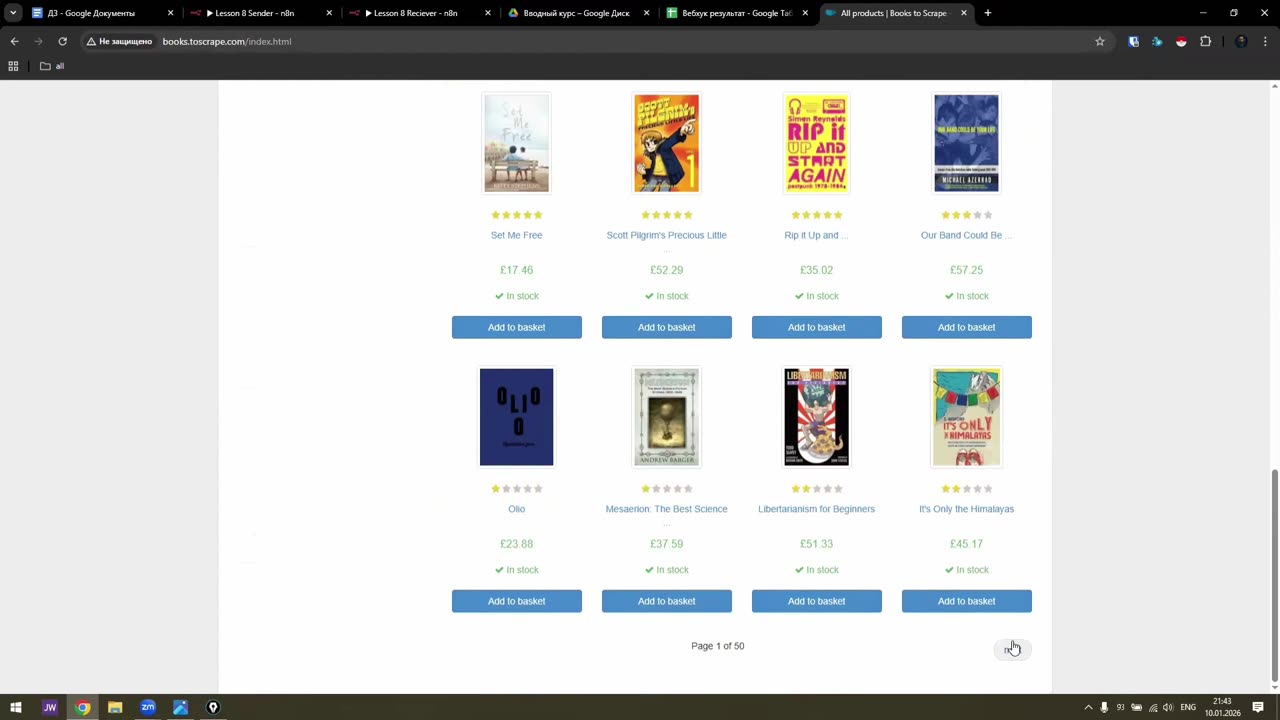
Task: Open the Chrome profile avatar
Action: 1241,41
